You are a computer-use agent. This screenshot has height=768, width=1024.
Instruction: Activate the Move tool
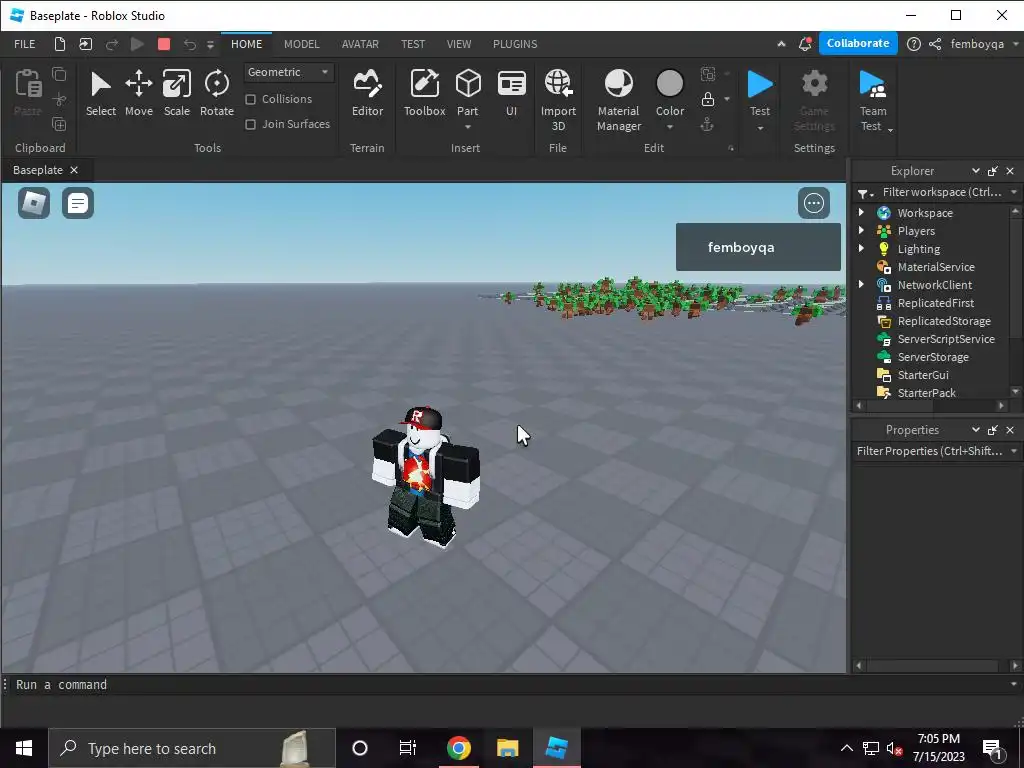click(x=138, y=94)
